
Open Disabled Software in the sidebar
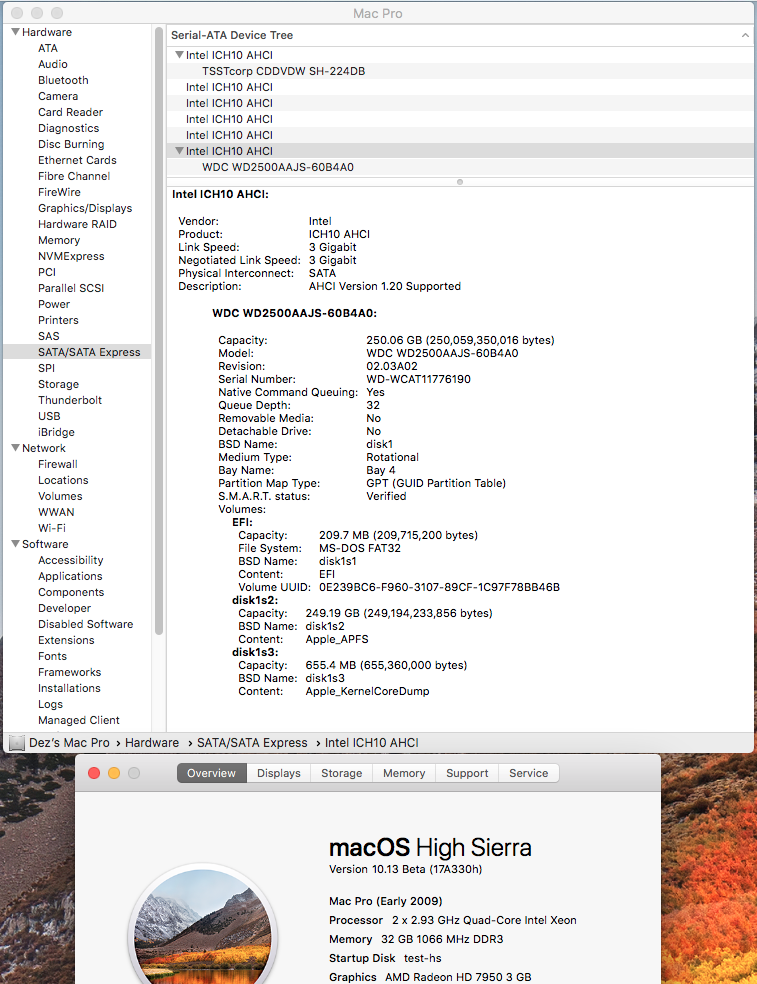tap(85, 624)
